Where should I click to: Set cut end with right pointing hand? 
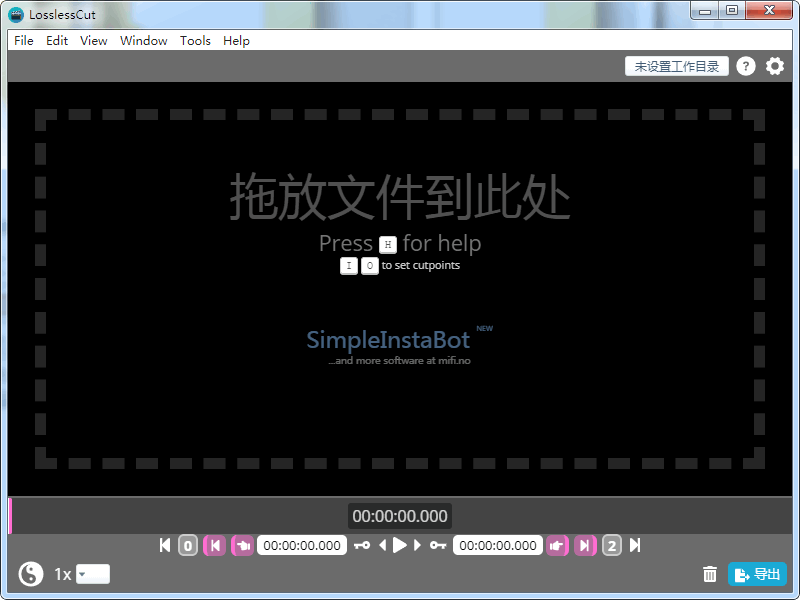point(557,545)
